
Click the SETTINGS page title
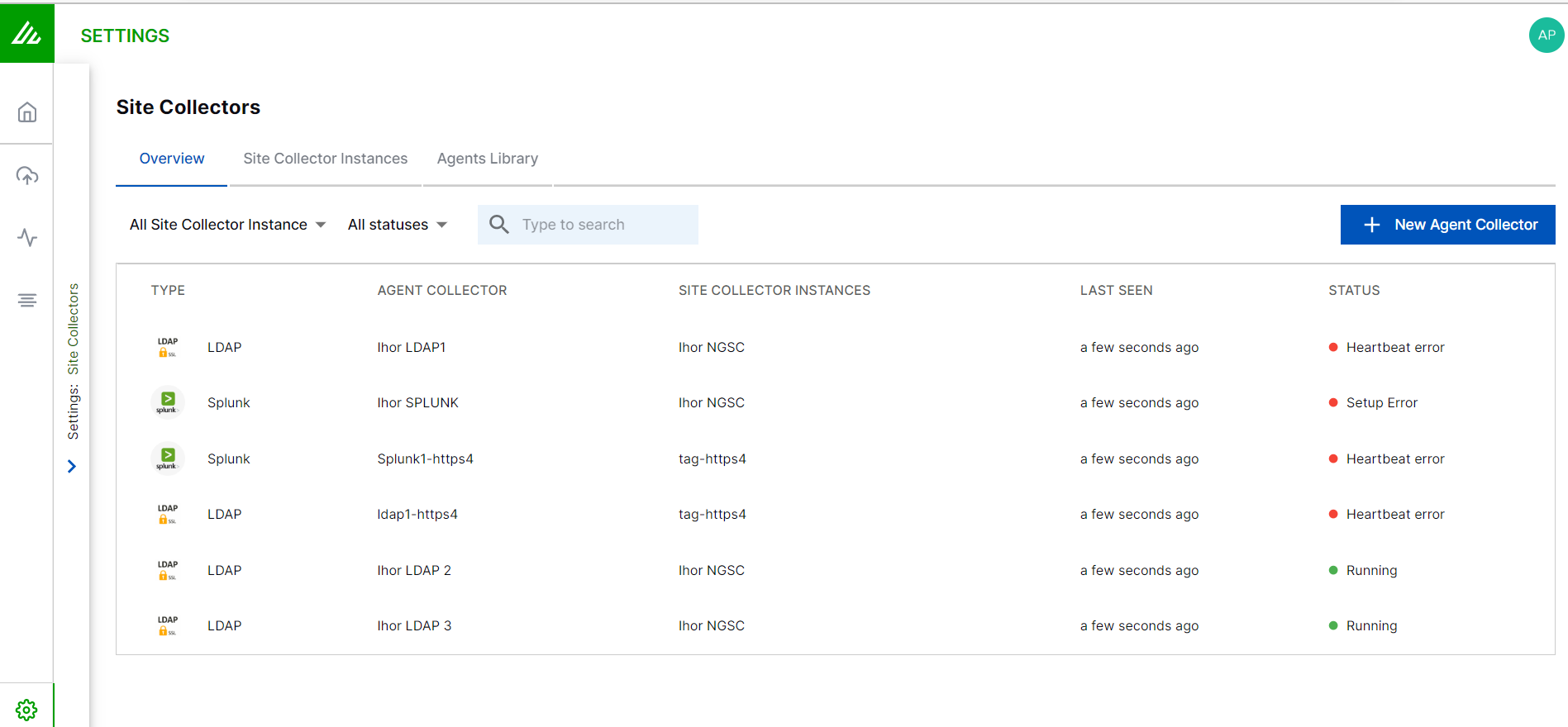(125, 36)
